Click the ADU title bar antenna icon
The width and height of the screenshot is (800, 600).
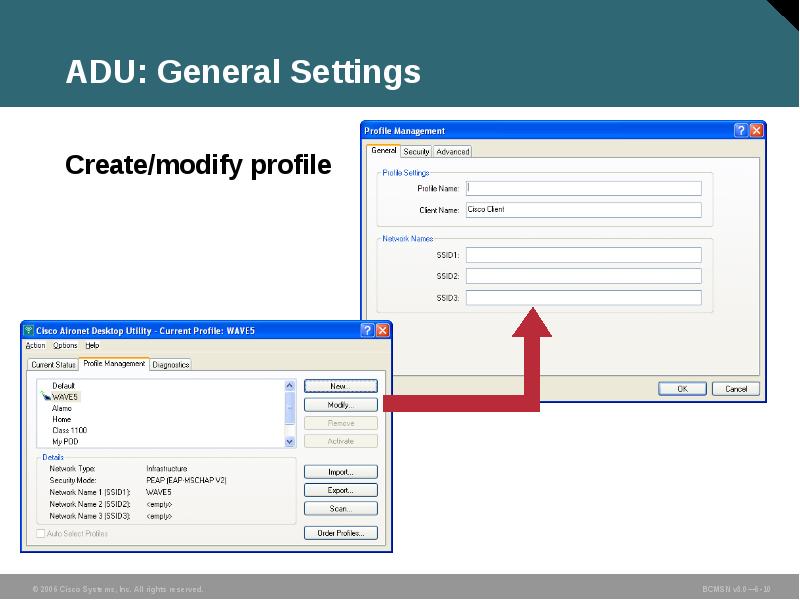pyautogui.click(x=31, y=328)
